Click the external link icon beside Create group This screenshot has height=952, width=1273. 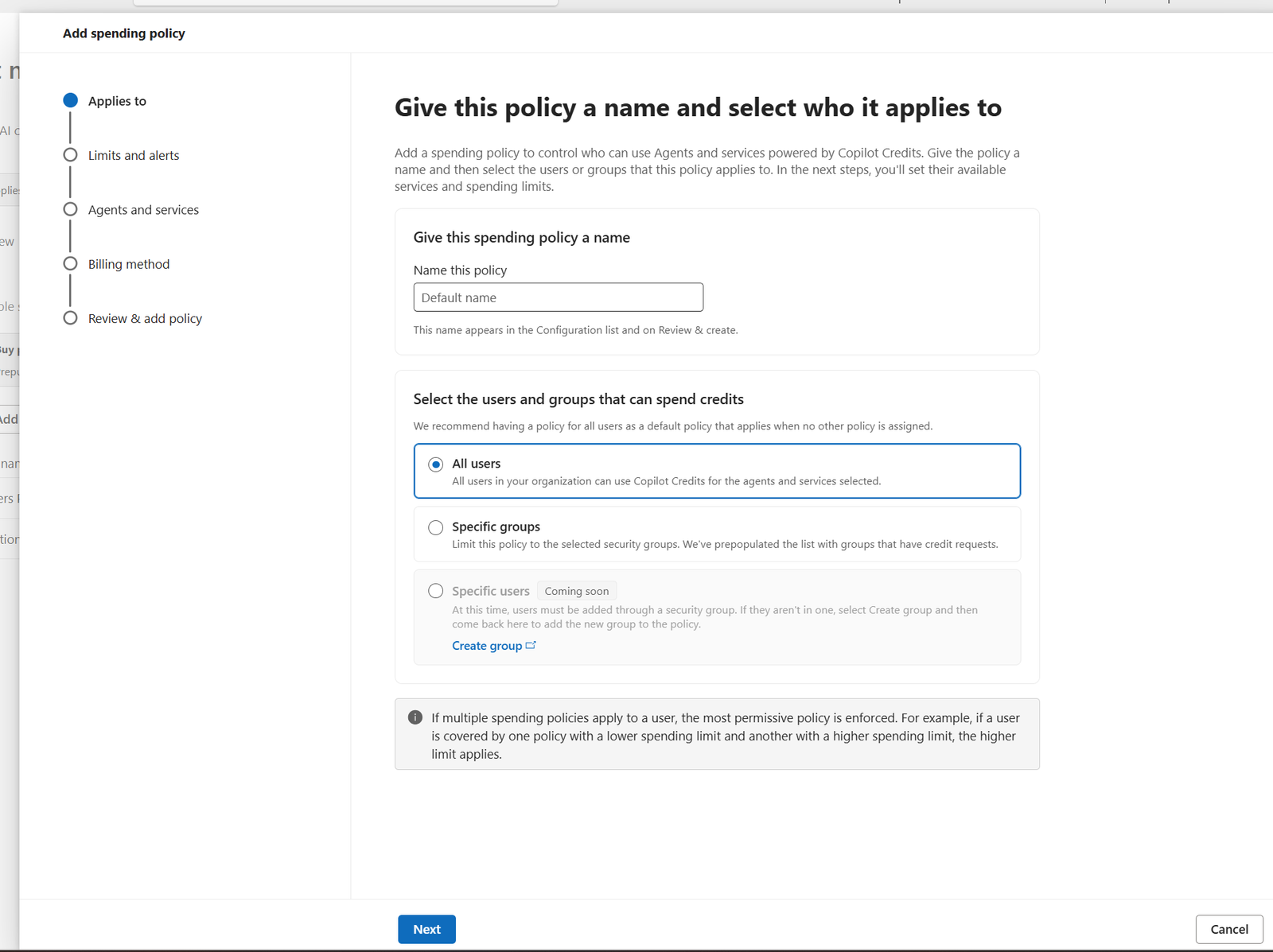(x=531, y=645)
